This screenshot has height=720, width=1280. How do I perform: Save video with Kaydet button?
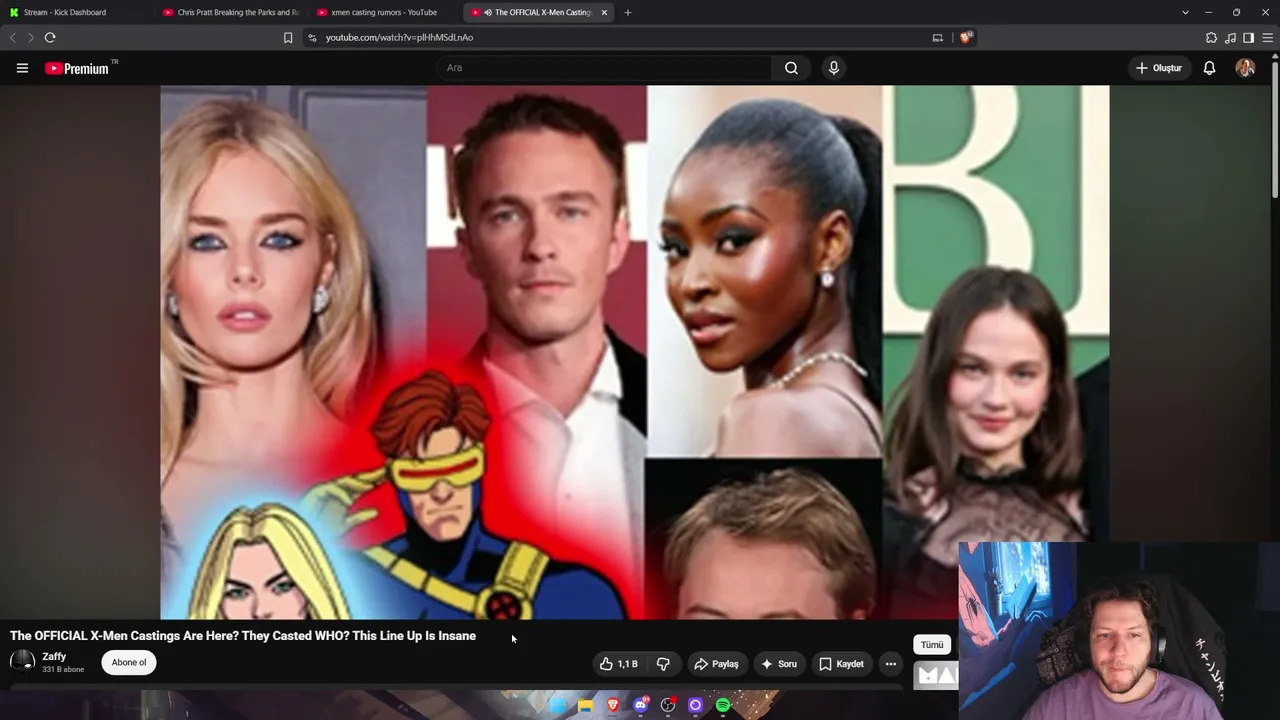tap(841, 664)
